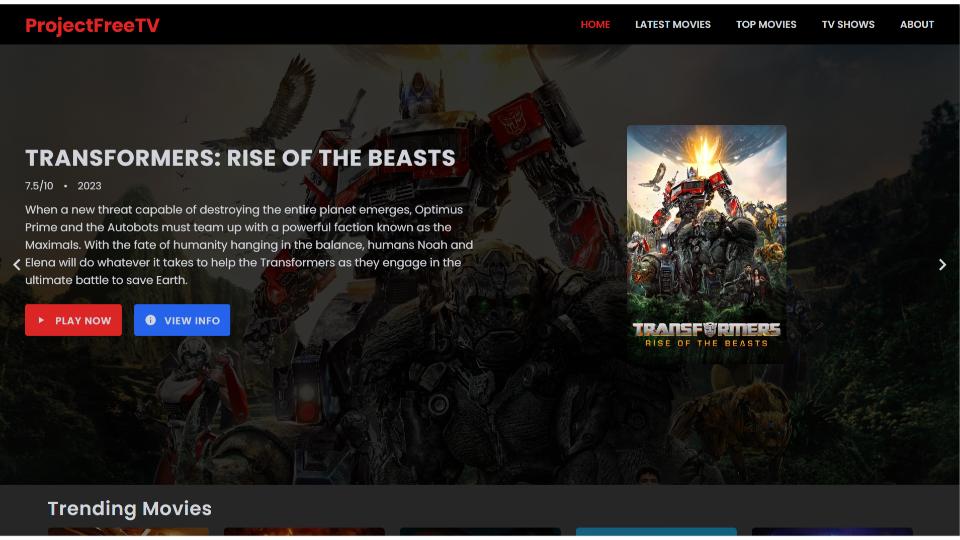This screenshot has width=960, height=540.
Task: Click the ProjectFreeTV logo
Action: point(92,25)
